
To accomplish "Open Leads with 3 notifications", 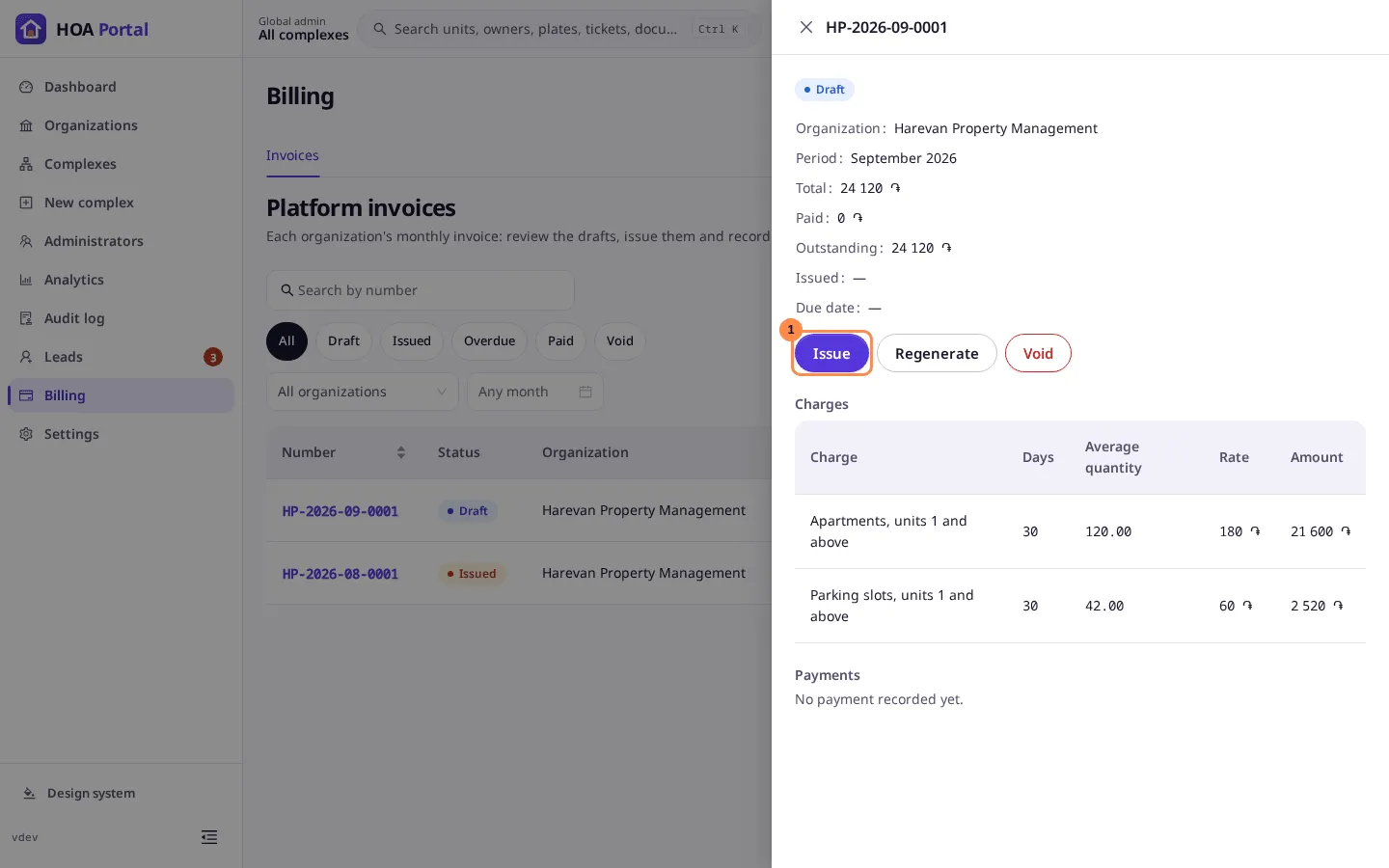I will point(121,357).
